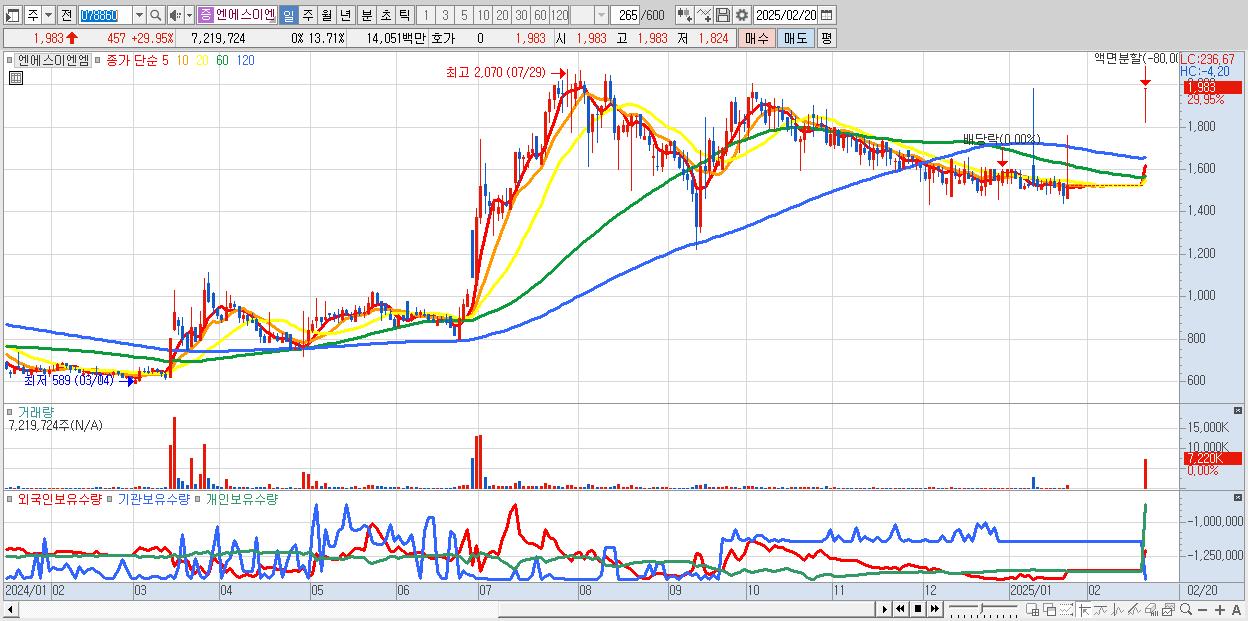This screenshot has width=1248, height=621.
Task: Choose the 10 interval button
Action: point(483,15)
